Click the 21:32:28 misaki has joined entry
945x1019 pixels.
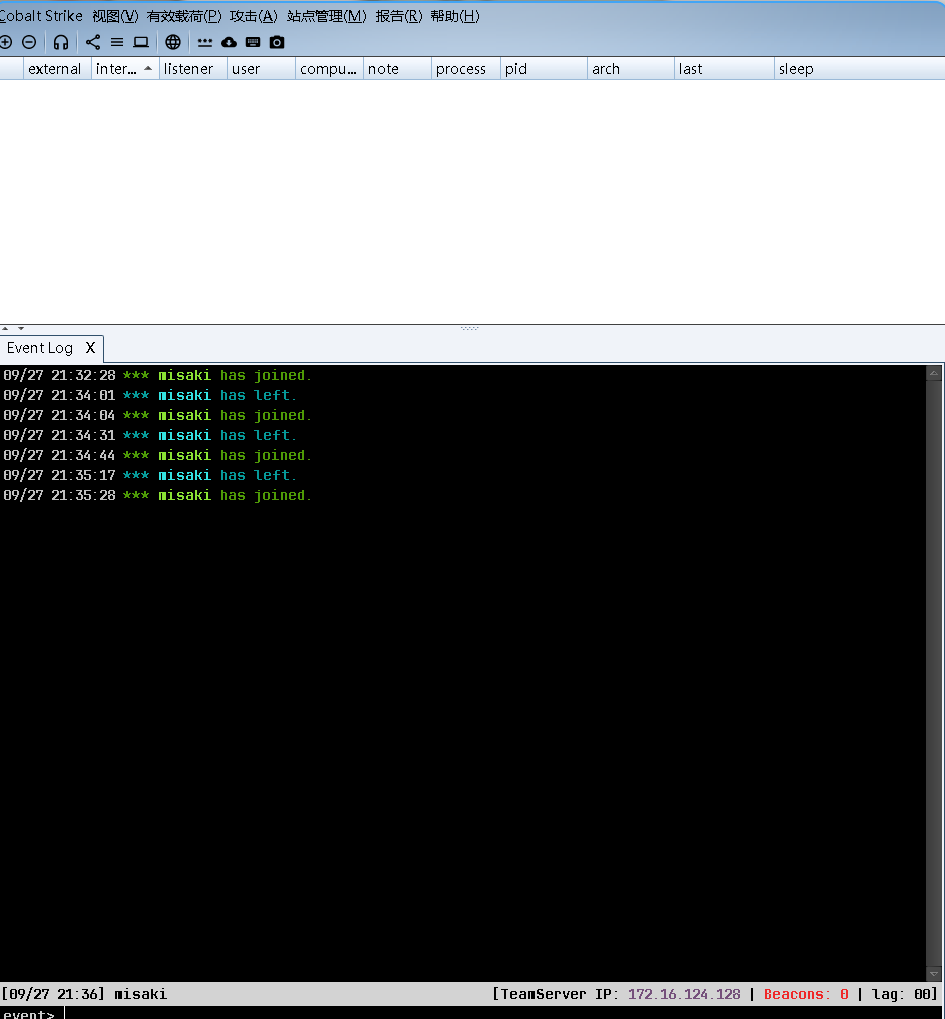click(x=157, y=376)
